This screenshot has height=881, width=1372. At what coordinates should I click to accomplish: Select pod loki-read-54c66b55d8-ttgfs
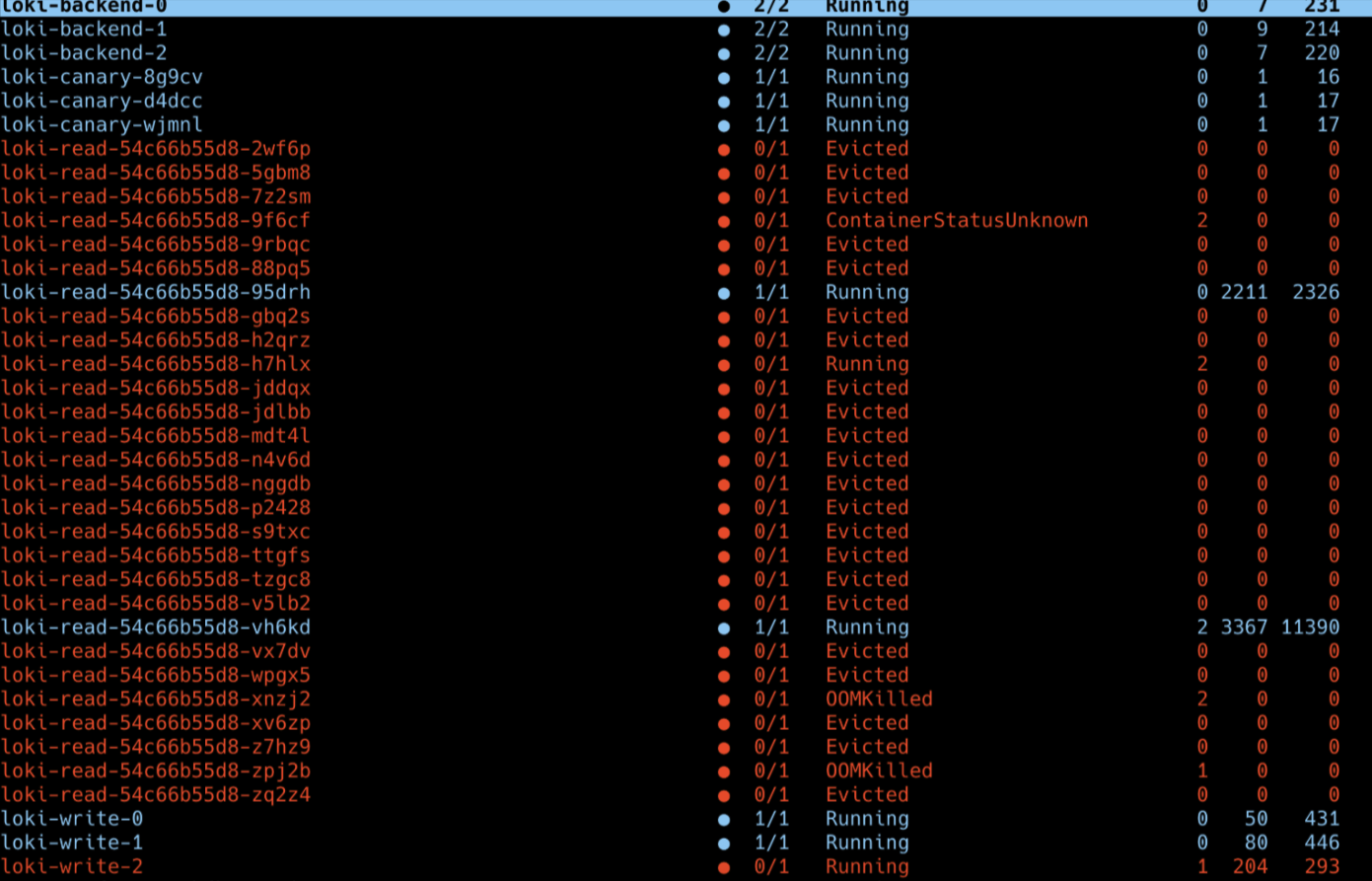point(156,555)
